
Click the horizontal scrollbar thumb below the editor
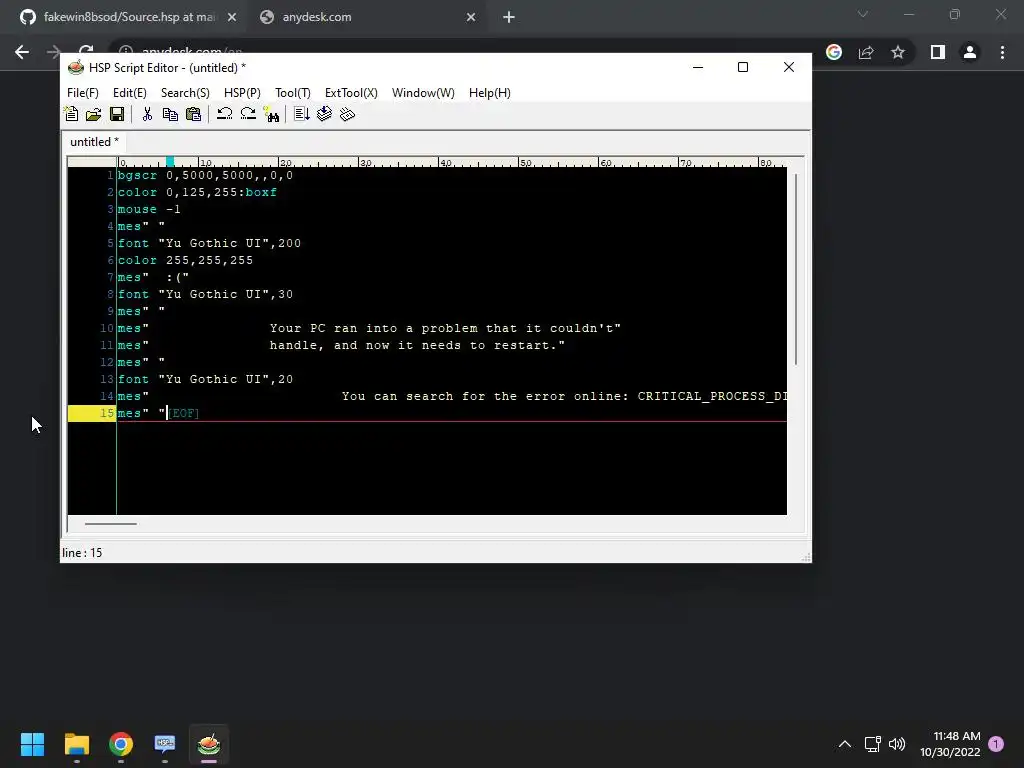[x=110, y=524]
